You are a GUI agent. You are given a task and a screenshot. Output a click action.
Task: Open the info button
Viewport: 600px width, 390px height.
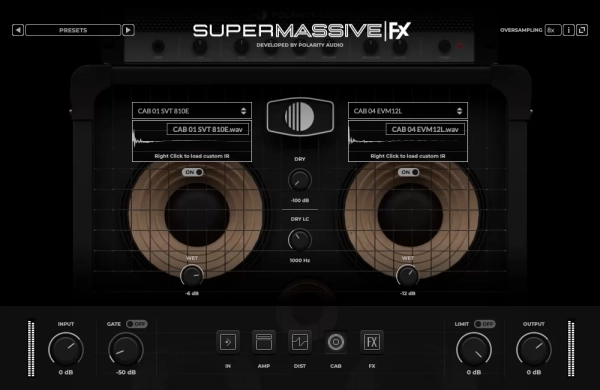(x=569, y=30)
